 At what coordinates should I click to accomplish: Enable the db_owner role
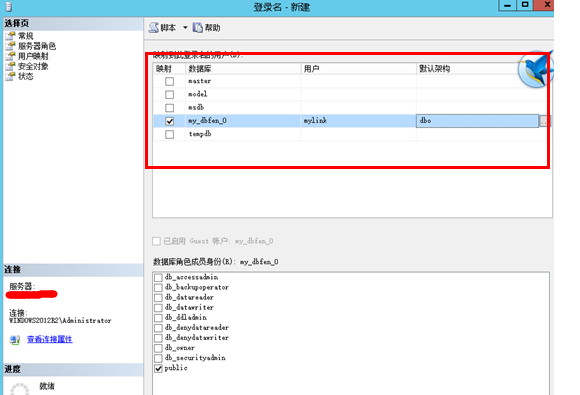pyautogui.click(x=158, y=348)
